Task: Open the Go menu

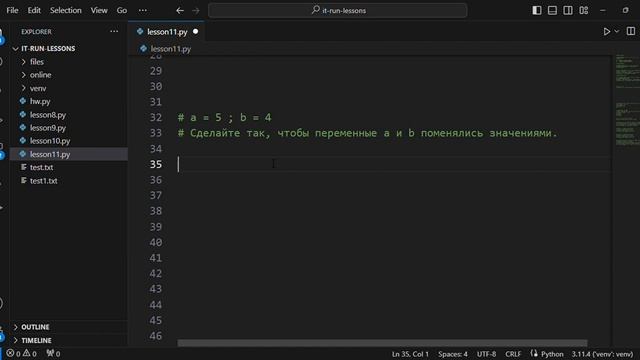Action: pyautogui.click(x=122, y=10)
